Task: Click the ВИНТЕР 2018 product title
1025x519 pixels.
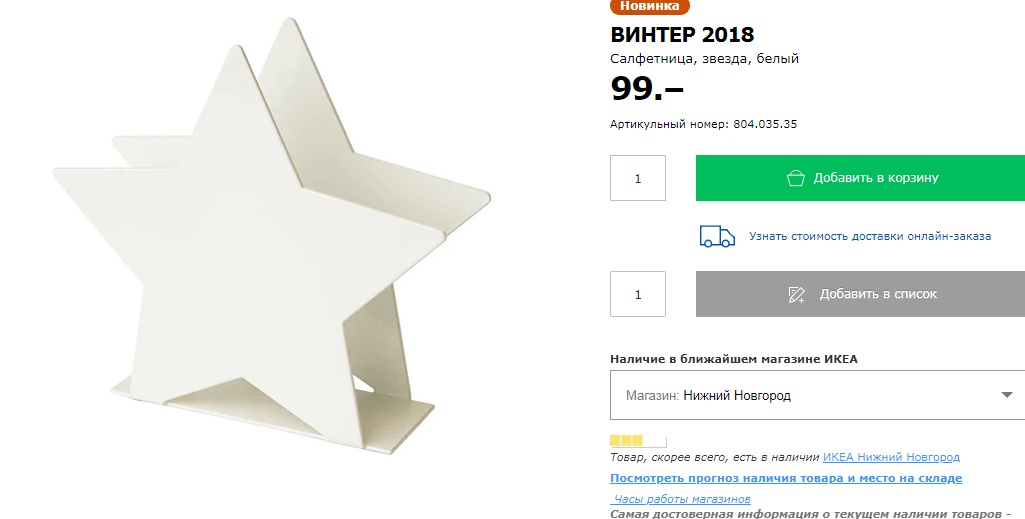Action: pos(682,34)
